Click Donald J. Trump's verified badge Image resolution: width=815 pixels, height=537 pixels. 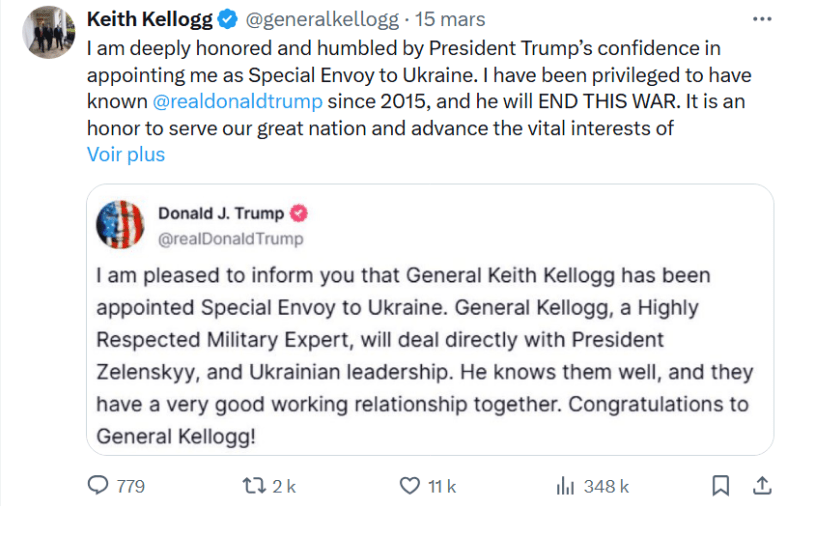point(298,213)
